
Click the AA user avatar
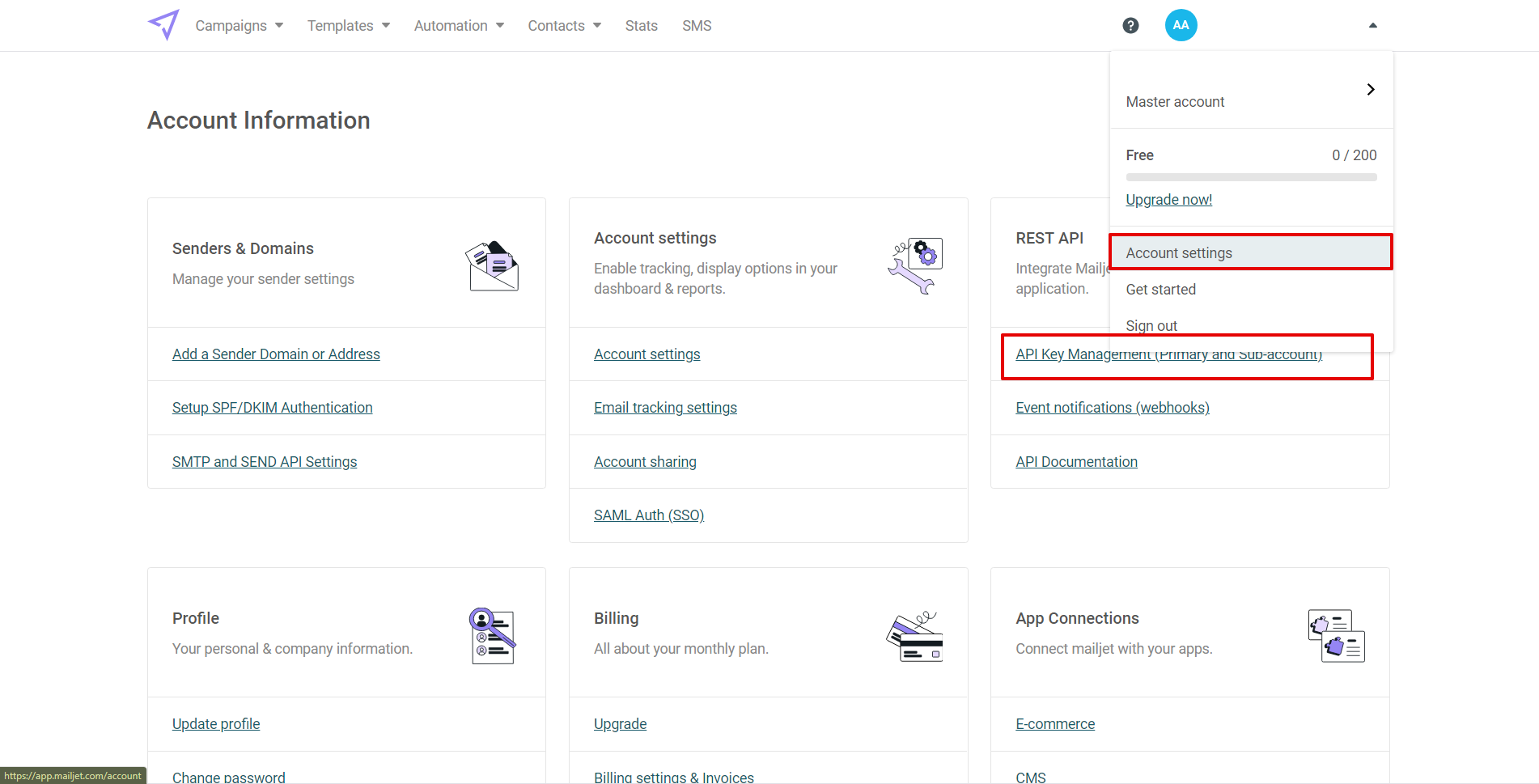coord(1181,25)
